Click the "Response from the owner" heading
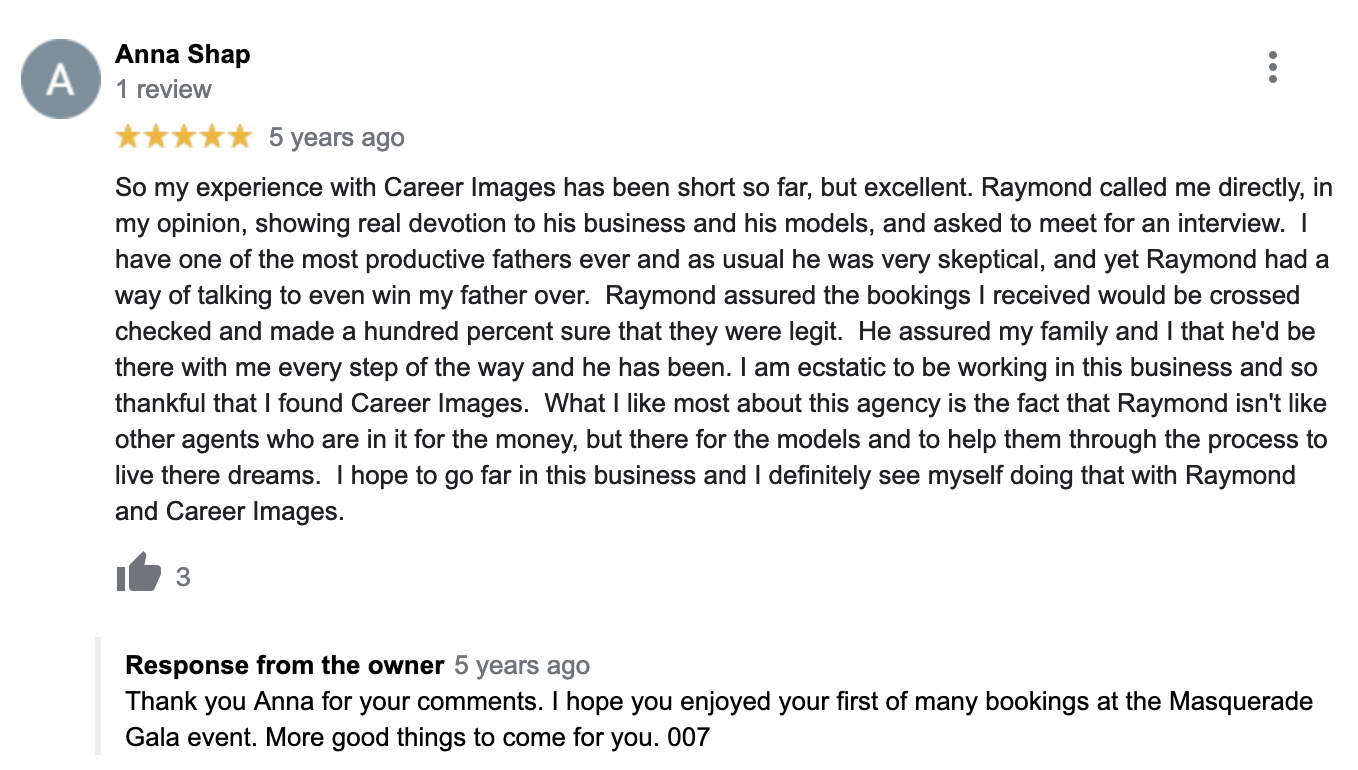 pyautogui.click(x=285, y=665)
